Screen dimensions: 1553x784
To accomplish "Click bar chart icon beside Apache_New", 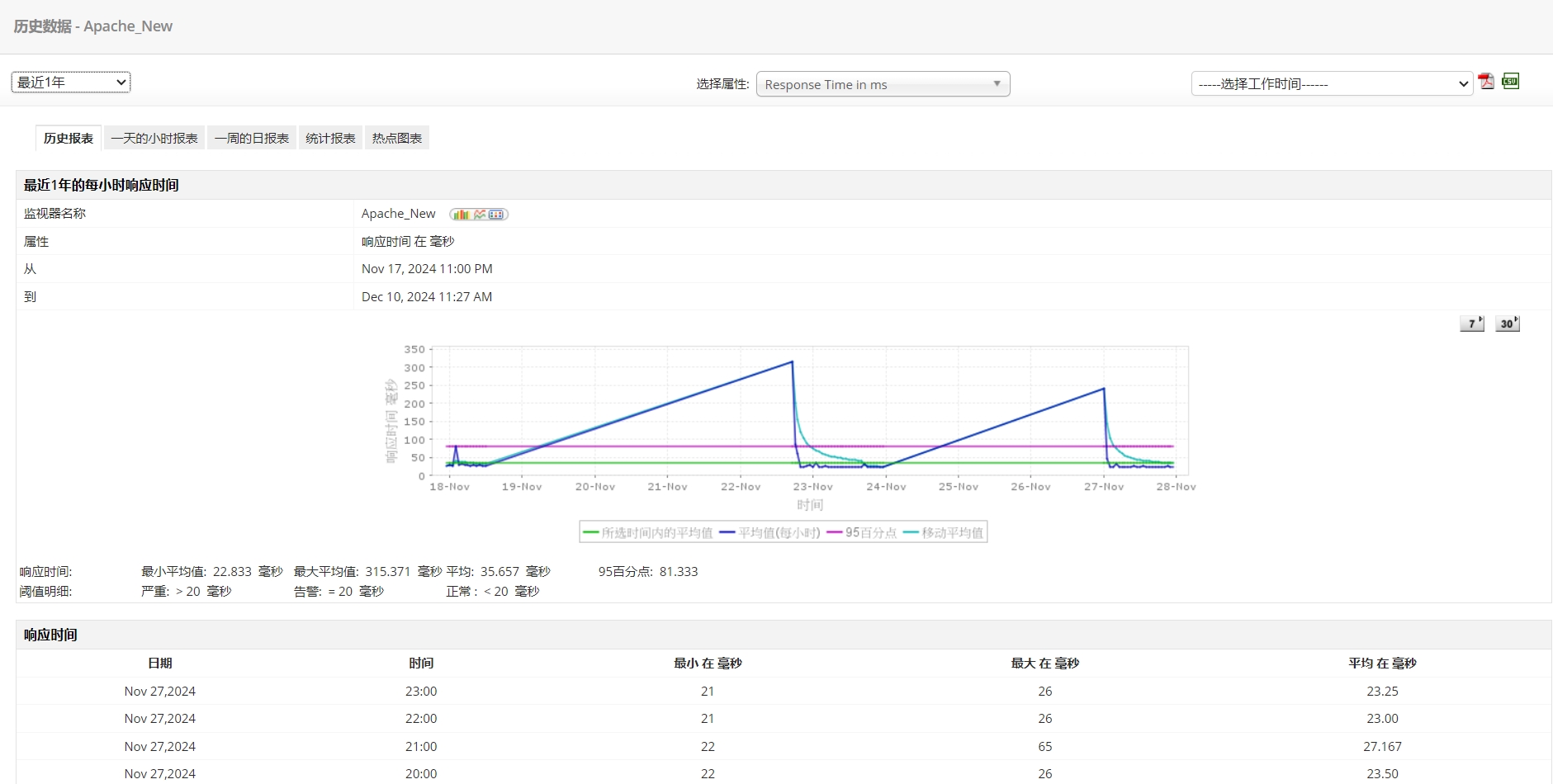I will coord(461,215).
